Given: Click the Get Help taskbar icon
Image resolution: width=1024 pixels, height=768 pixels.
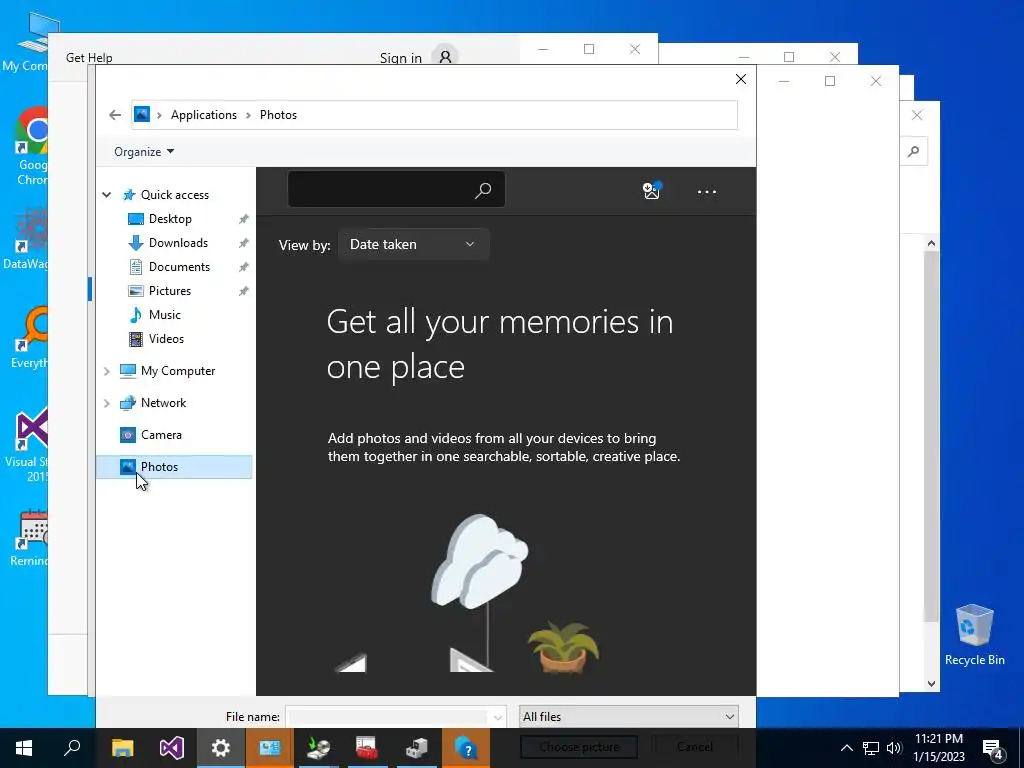Looking at the screenshot, I should [466, 748].
